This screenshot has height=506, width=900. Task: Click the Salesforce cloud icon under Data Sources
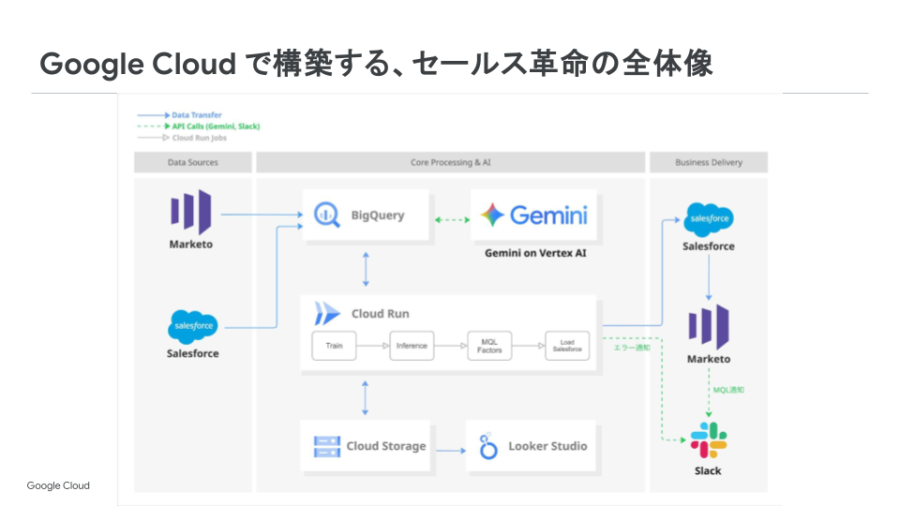192,326
